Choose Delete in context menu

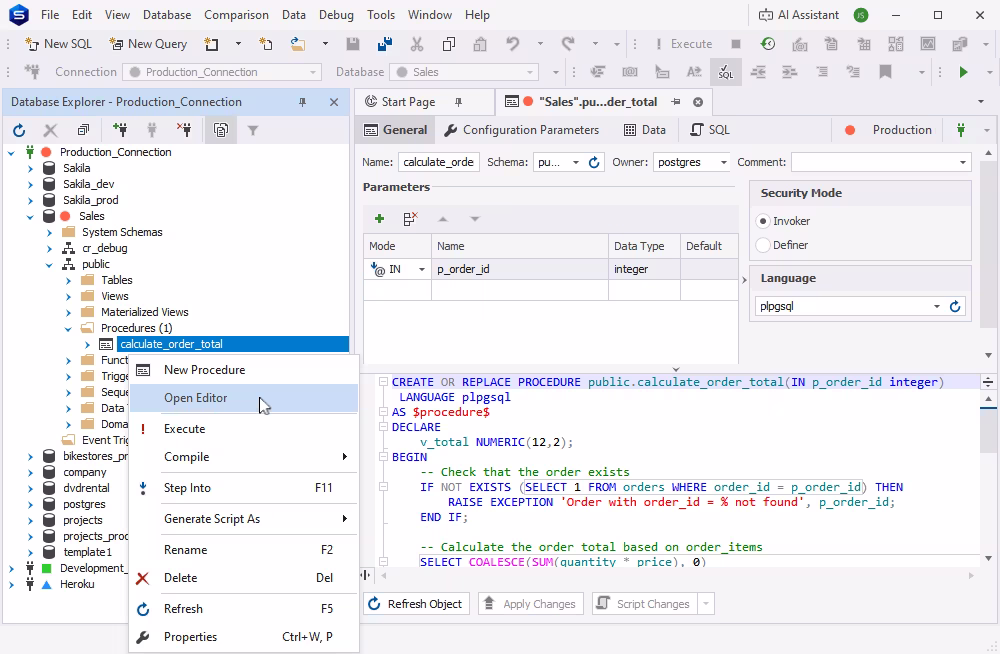click(244, 578)
